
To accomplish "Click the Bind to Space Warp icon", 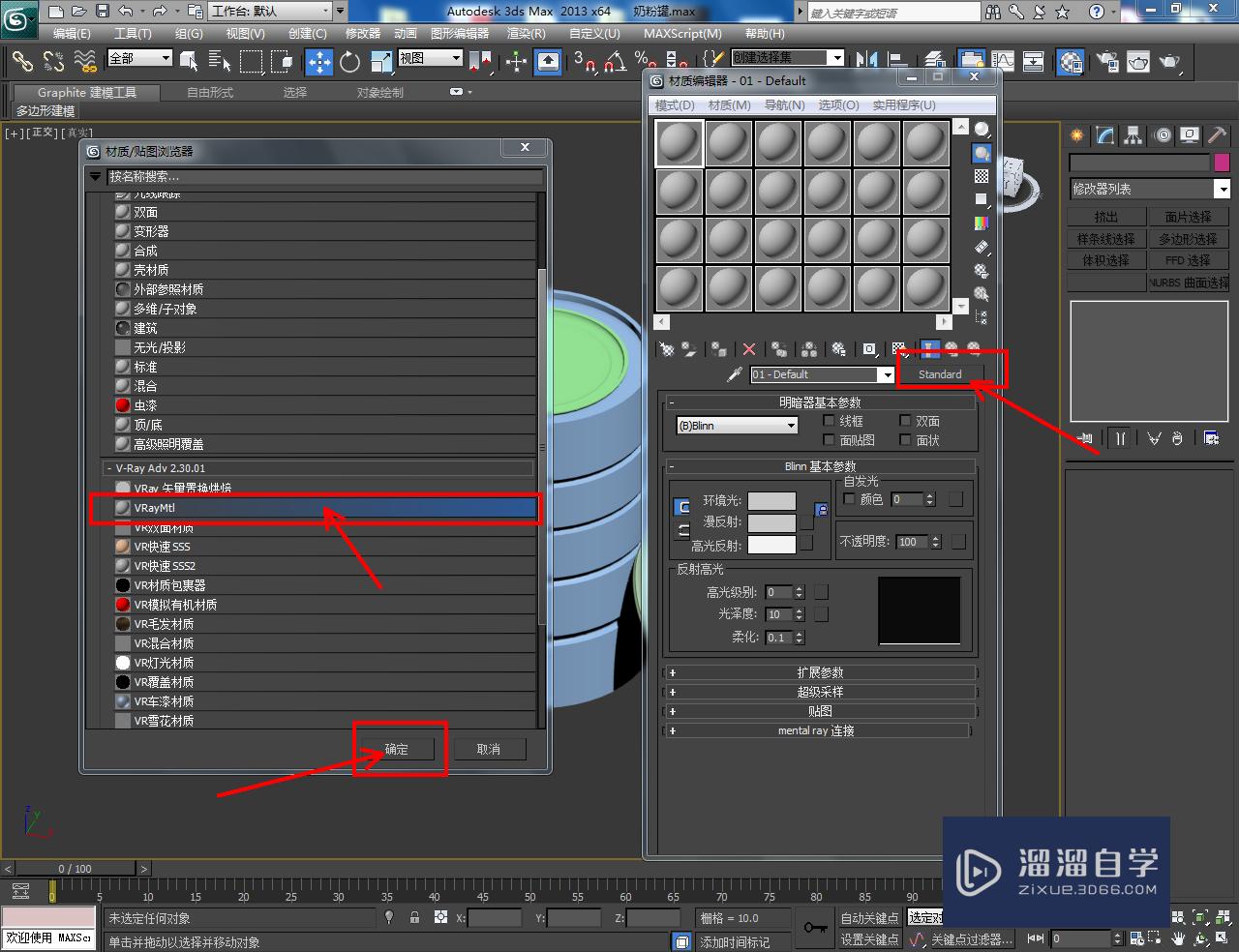I will pyautogui.click(x=86, y=62).
